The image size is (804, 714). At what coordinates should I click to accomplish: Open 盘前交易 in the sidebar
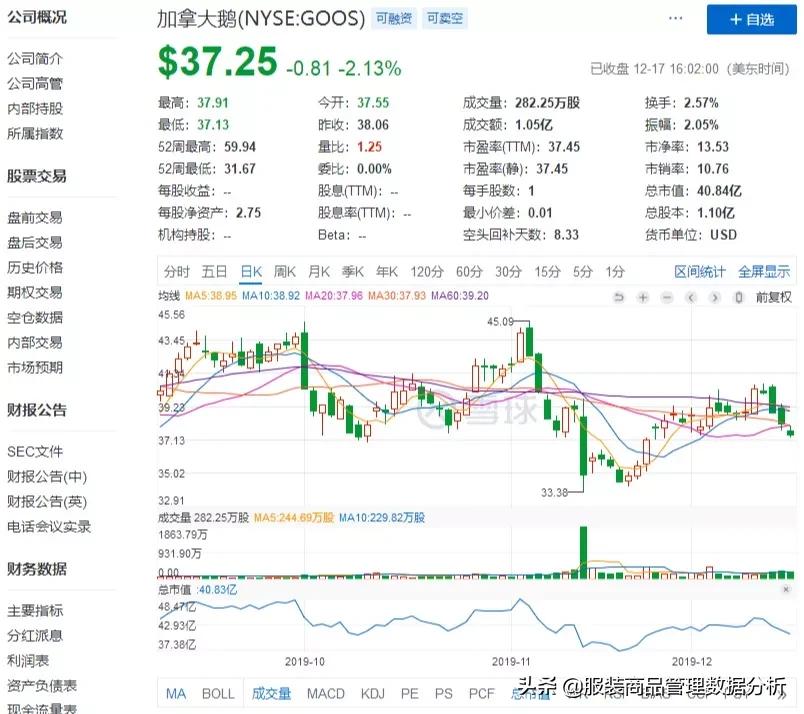click(x=35, y=217)
